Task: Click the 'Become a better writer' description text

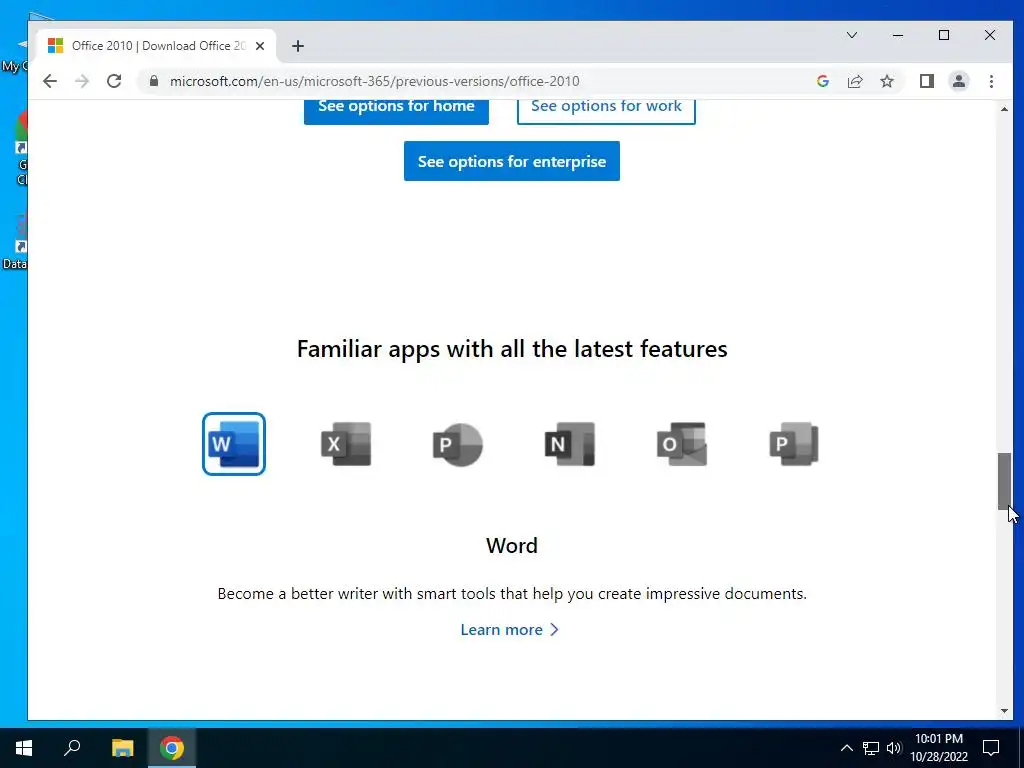Action: [512, 594]
